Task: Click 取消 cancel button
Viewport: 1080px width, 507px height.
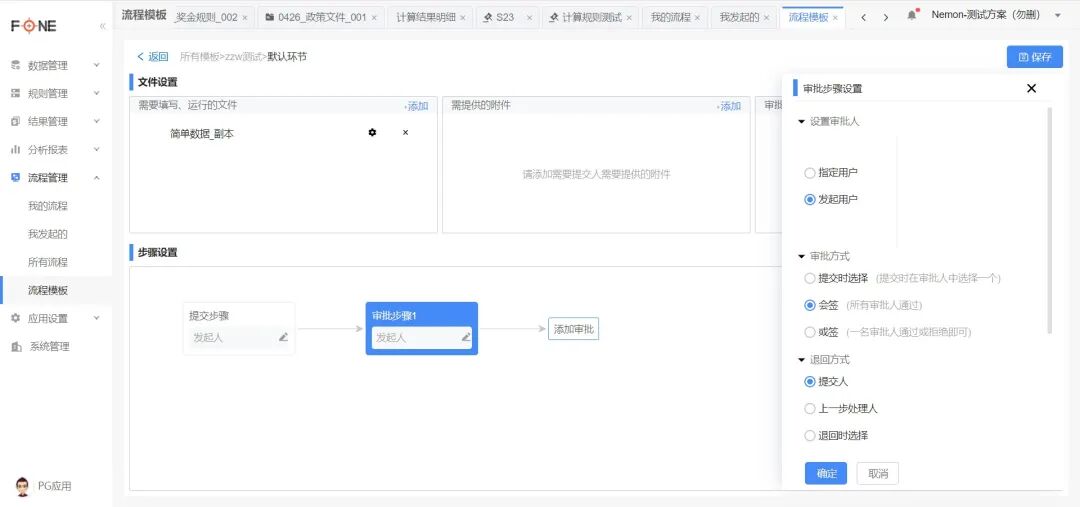Action: (878, 473)
